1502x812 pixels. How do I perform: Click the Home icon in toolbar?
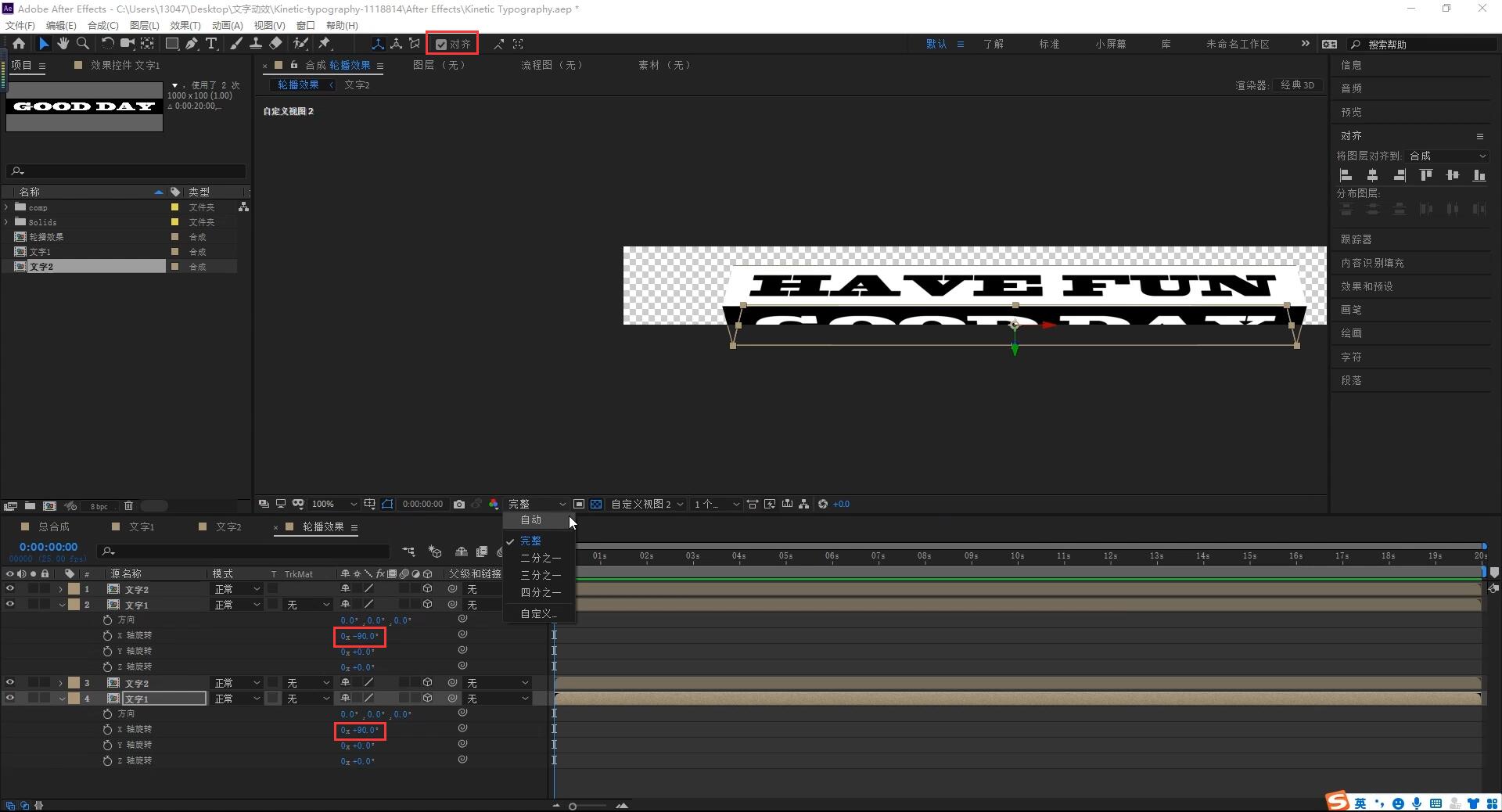click(19, 44)
